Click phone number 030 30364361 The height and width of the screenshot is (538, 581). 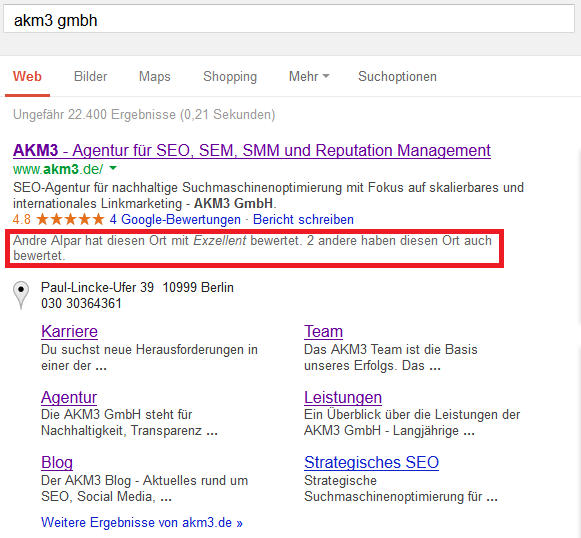pyautogui.click(x=81, y=303)
